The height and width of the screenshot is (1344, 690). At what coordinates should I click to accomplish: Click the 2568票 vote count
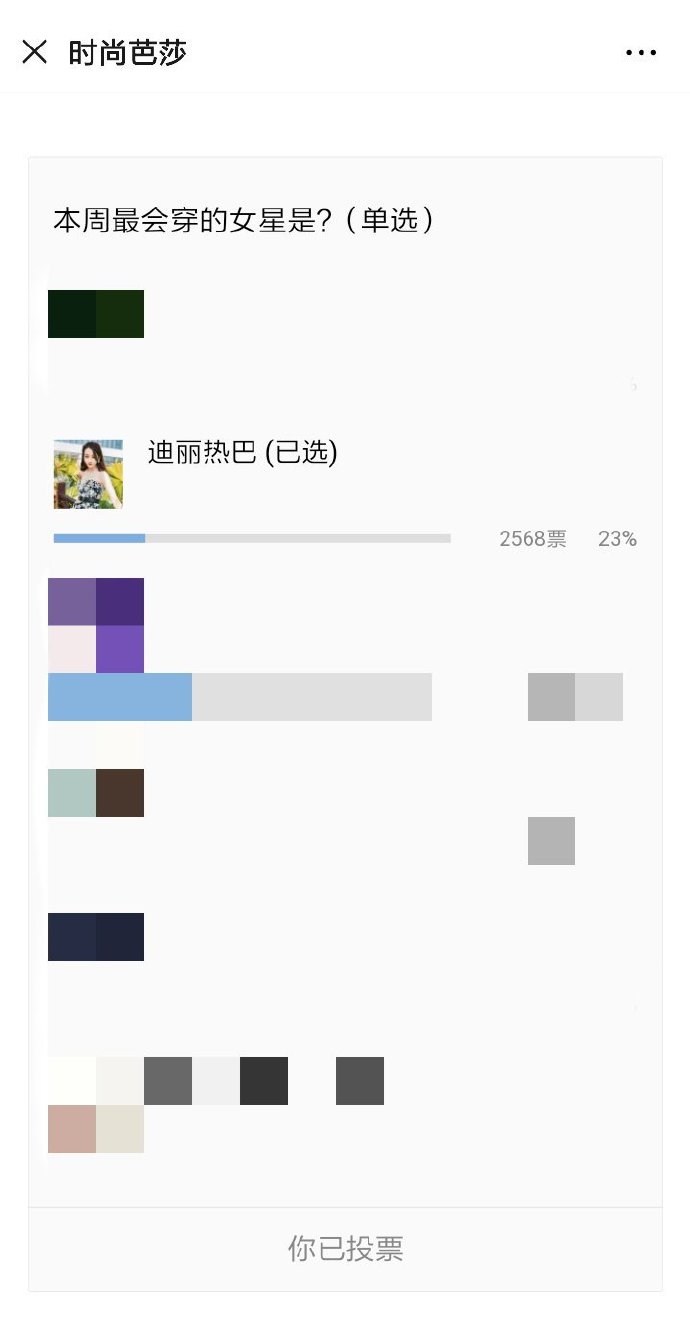[x=533, y=539]
